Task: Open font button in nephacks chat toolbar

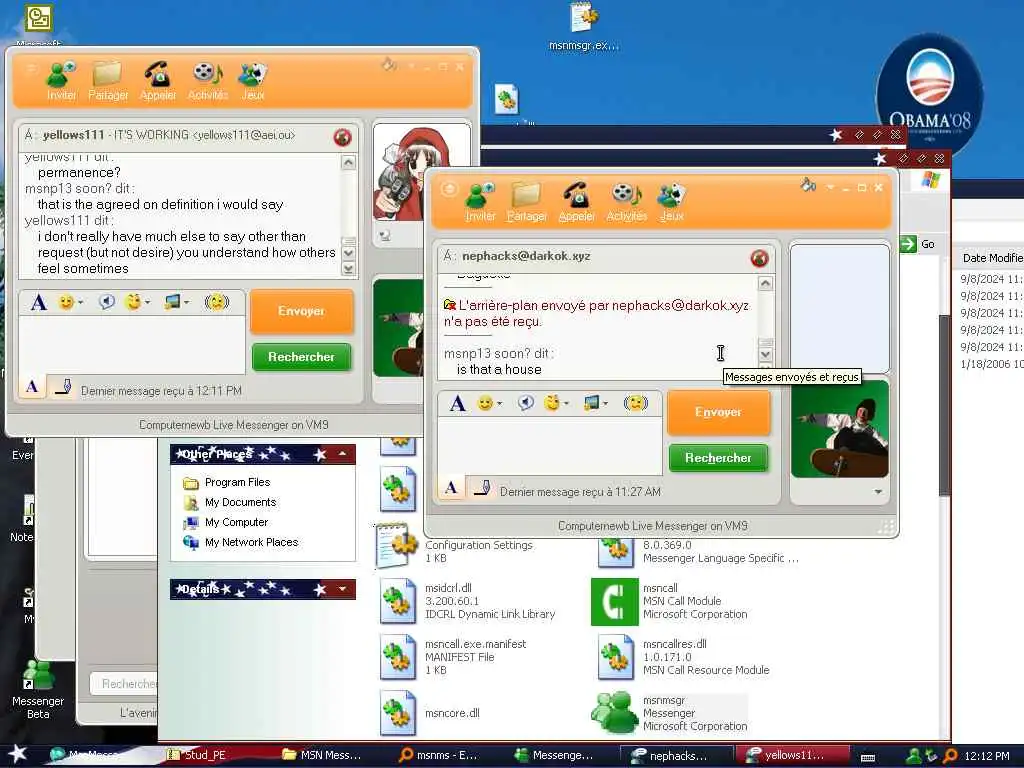Action: tap(458, 404)
